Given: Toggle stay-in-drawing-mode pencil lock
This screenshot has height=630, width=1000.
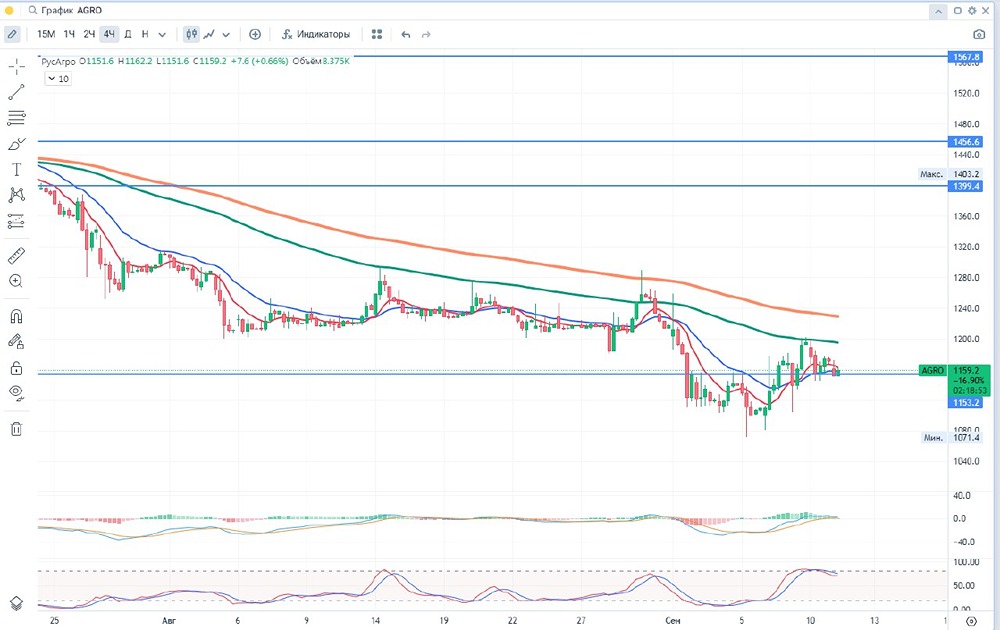Looking at the screenshot, I should point(17,342).
